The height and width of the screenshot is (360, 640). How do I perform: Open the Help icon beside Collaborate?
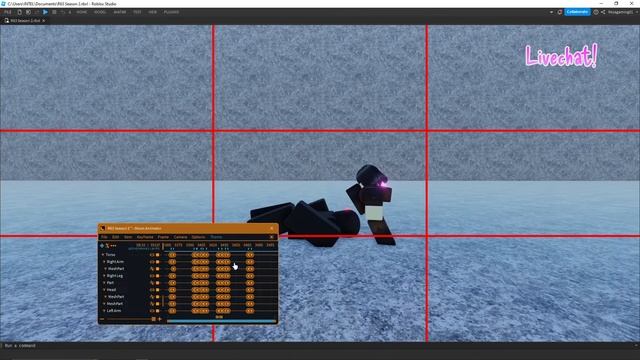point(596,12)
